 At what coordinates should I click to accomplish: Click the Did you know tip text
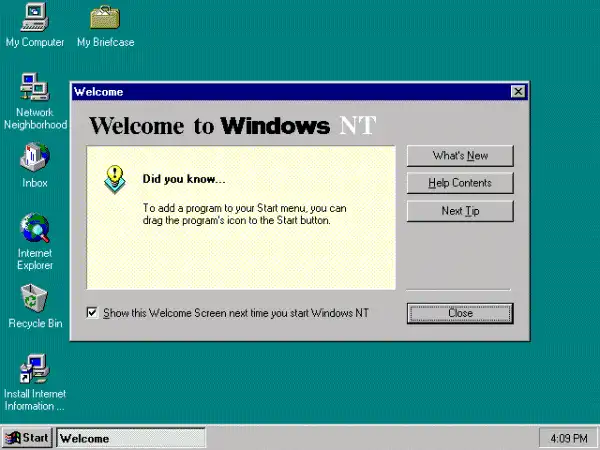tap(243, 214)
